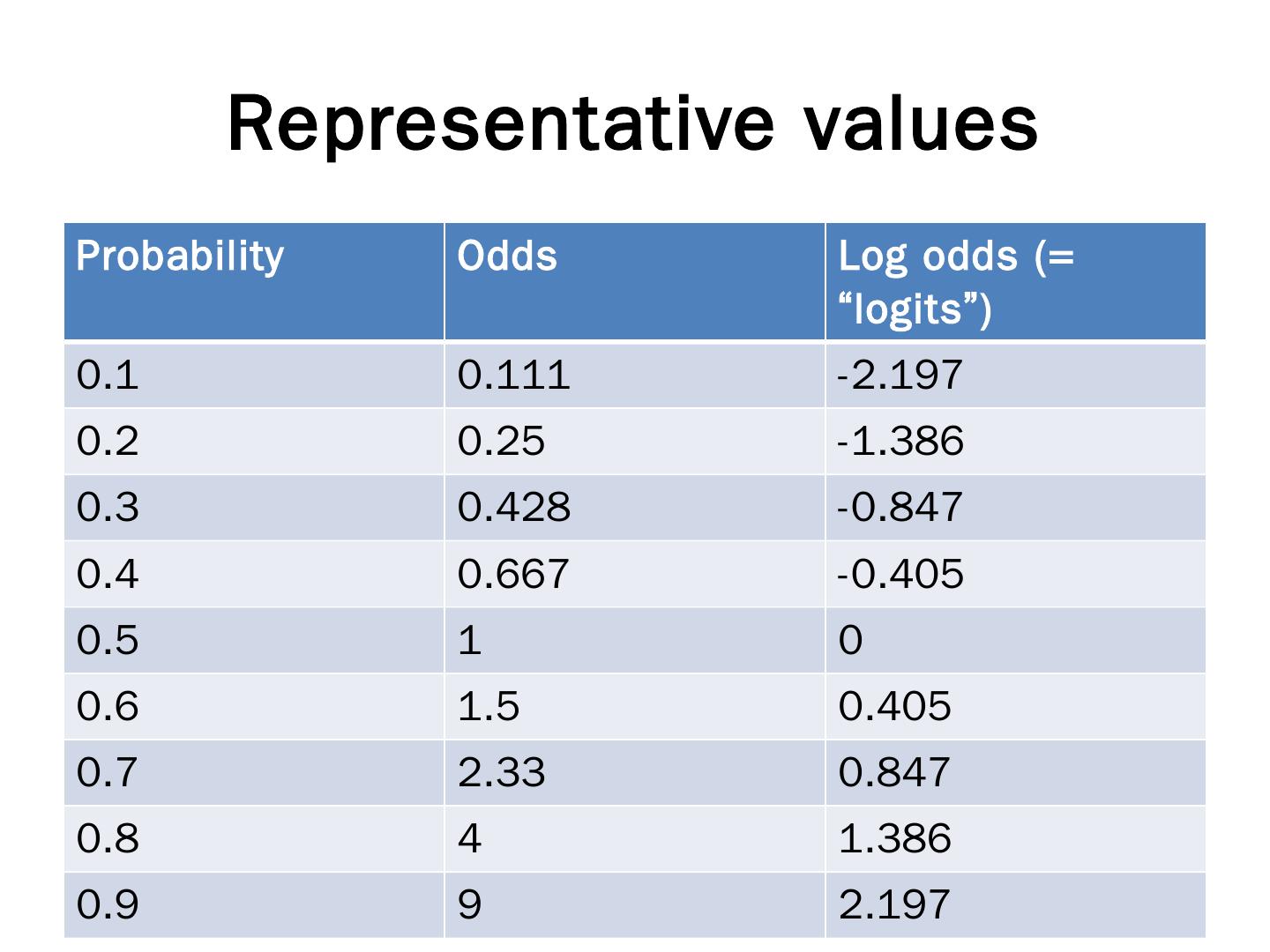Click the "Representative values" slide title
This screenshot has height=952, width=1270.
tap(633, 123)
